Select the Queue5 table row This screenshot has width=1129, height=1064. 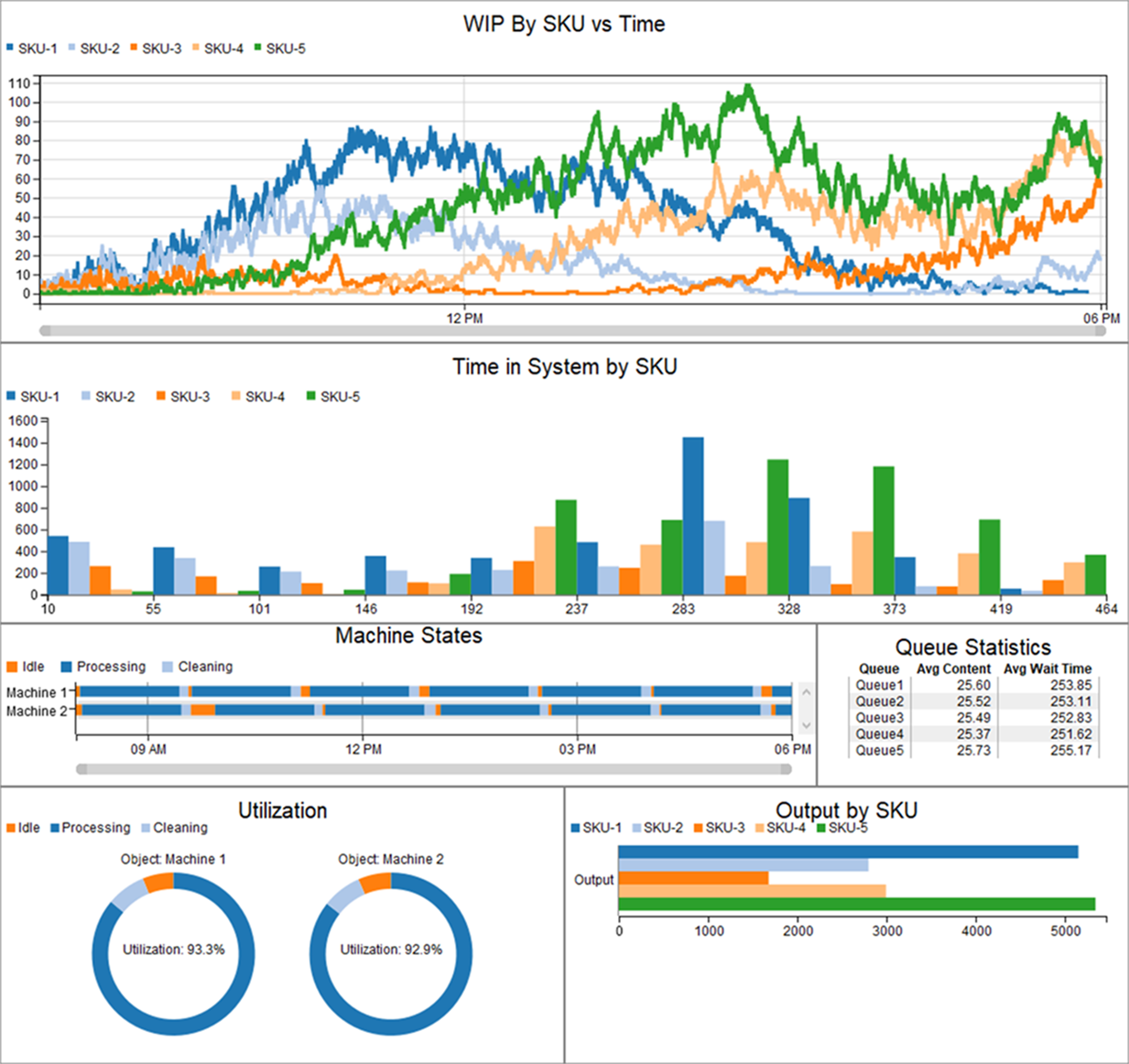click(879, 750)
